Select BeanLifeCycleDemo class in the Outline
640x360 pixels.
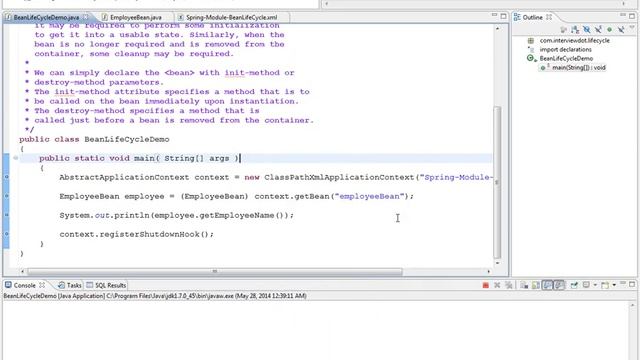click(x=566, y=58)
